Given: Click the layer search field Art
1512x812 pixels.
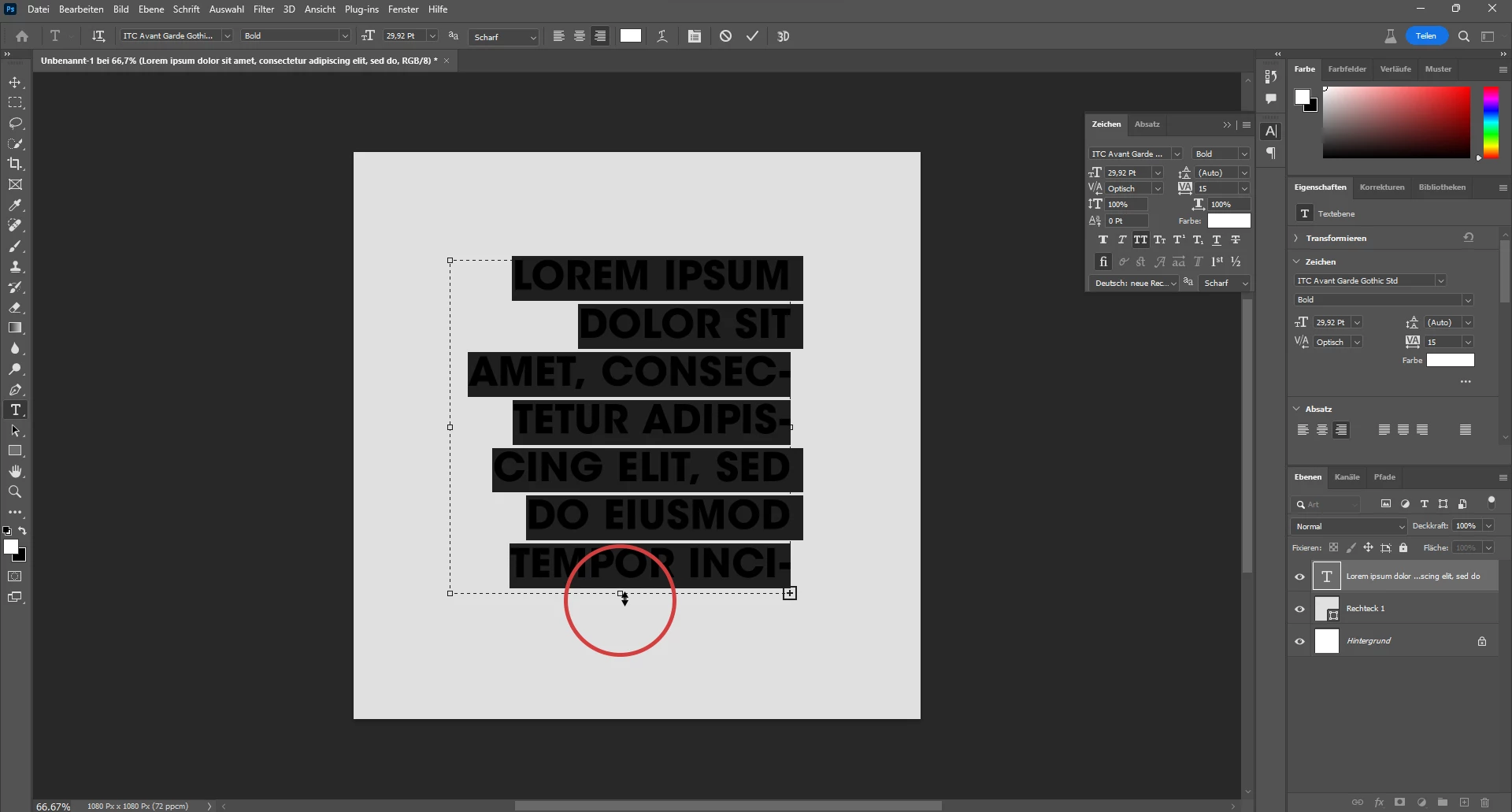Looking at the screenshot, I should coord(1326,504).
